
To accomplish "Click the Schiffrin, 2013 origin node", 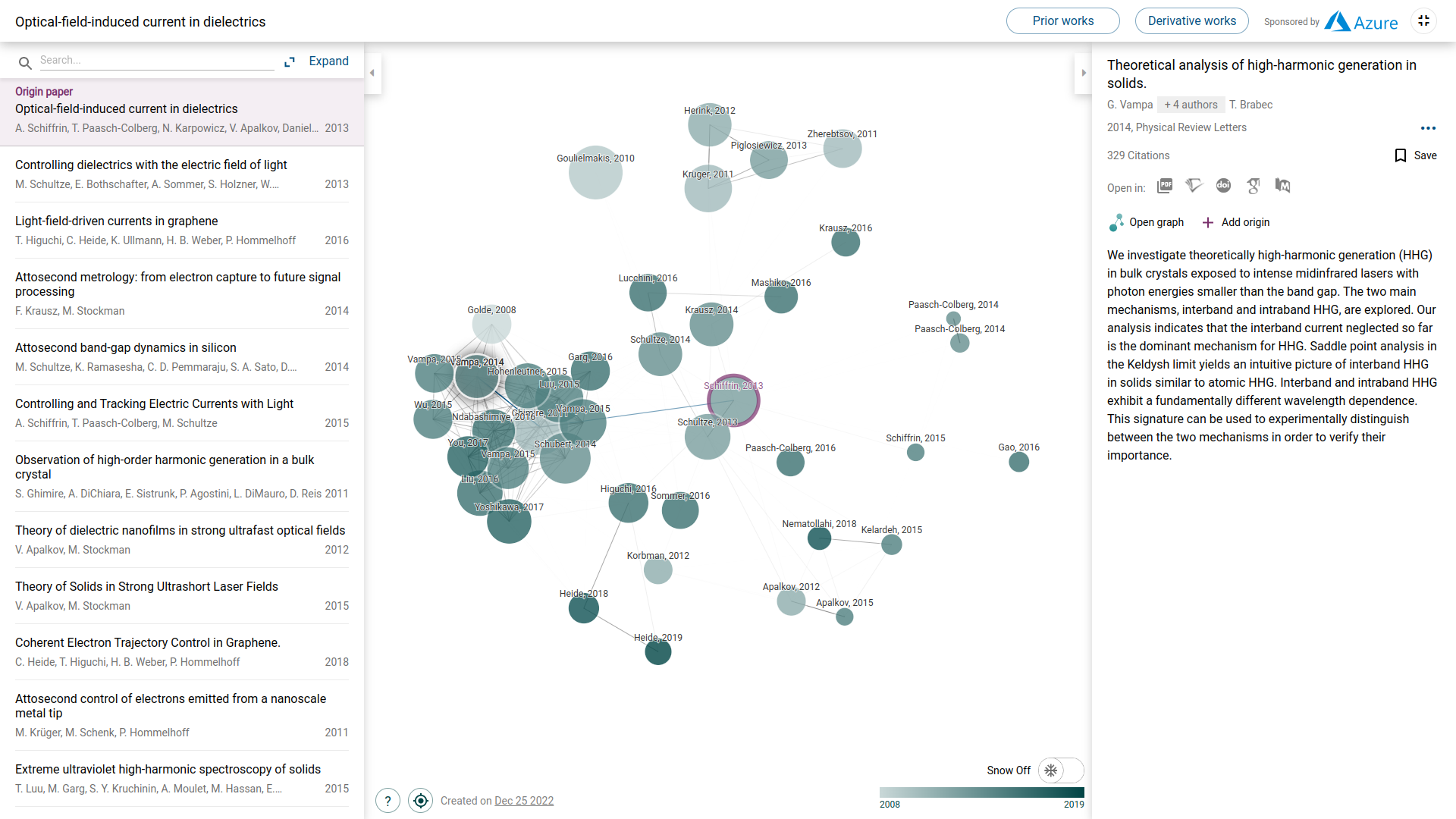I will [733, 400].
